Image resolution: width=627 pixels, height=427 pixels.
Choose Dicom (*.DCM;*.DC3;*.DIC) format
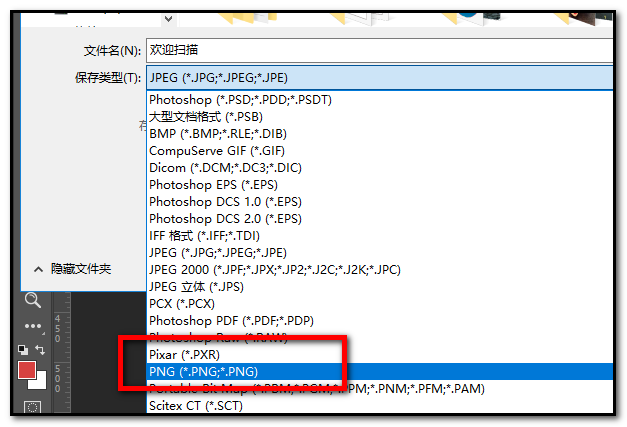click(x=379, y=168)
